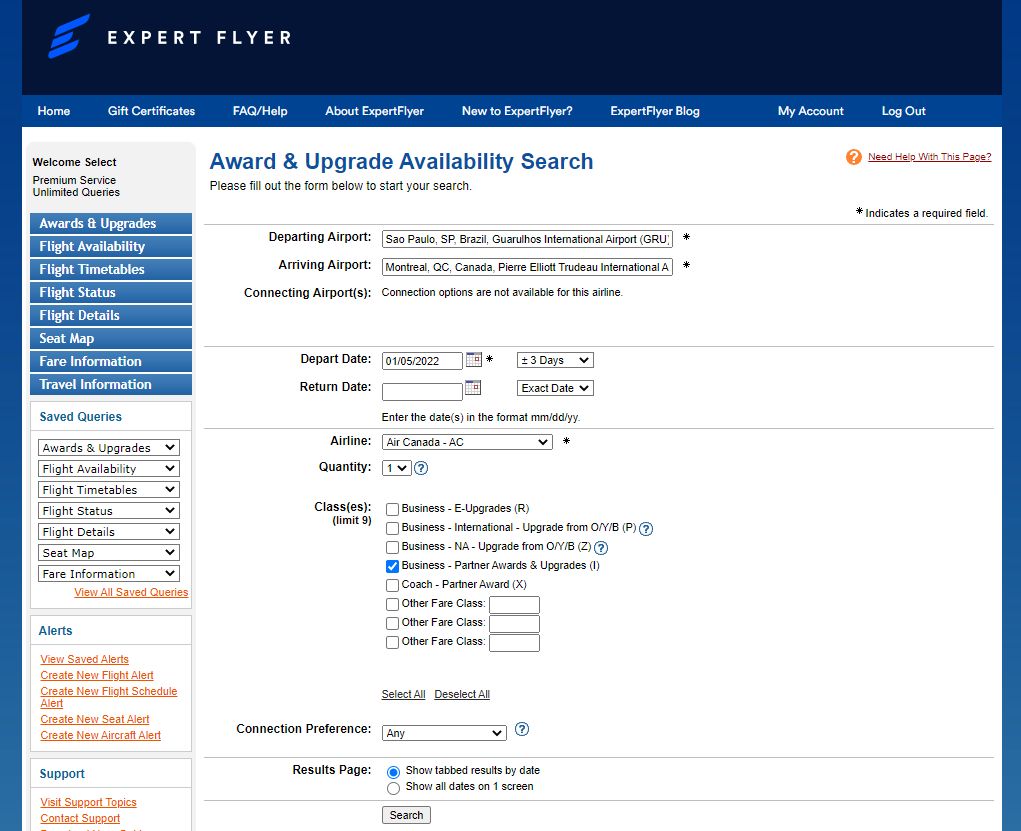Click View Saved Alerts link
Image resolution: width=1021 pixels, height=831 pixels.
(x=85, y=659)
